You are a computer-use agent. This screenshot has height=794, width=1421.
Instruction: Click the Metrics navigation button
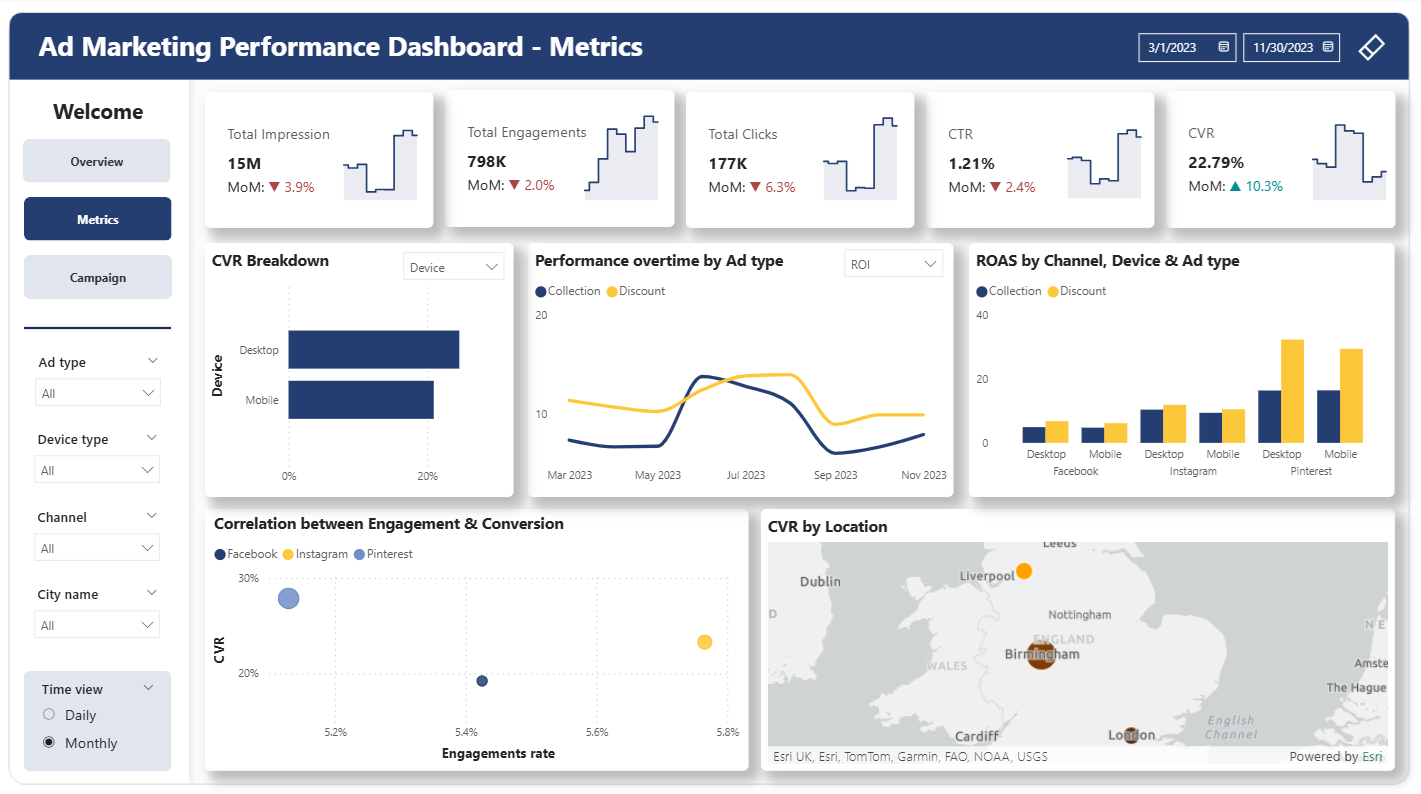coord(97,219)
